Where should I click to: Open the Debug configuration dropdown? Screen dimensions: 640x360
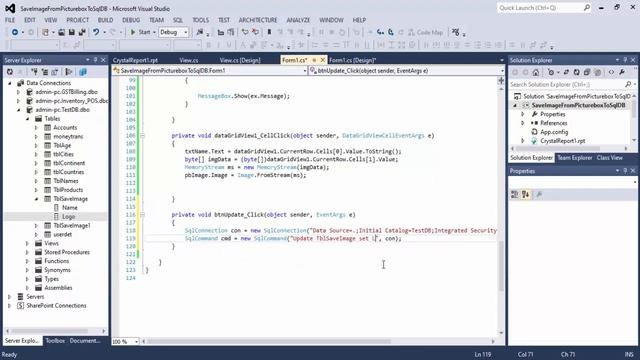186,32
